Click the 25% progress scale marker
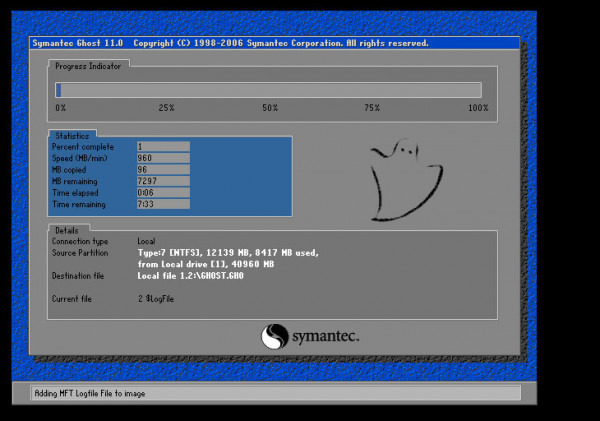Viewport: 600px width, 421px height. [x=166, y=108]
